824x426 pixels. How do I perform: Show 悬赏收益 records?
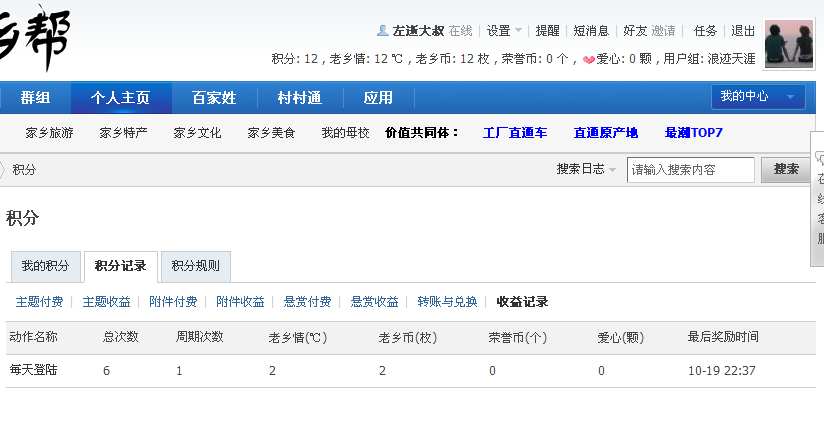point(375,302)
